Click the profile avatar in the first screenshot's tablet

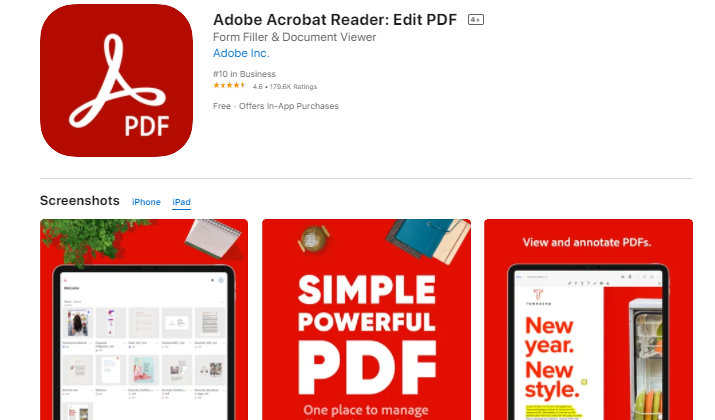point(221,280)
